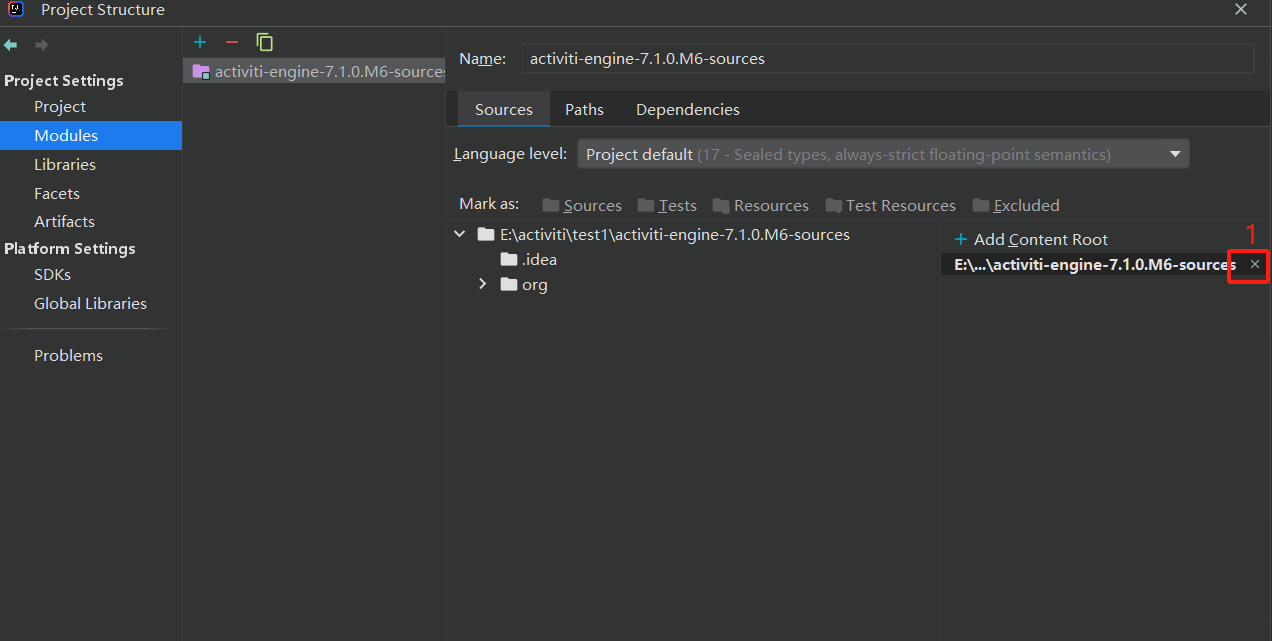The width and height of the screenshot is (1272, 641).
Task: Click Add Content Root
Action: point(1031,239)
